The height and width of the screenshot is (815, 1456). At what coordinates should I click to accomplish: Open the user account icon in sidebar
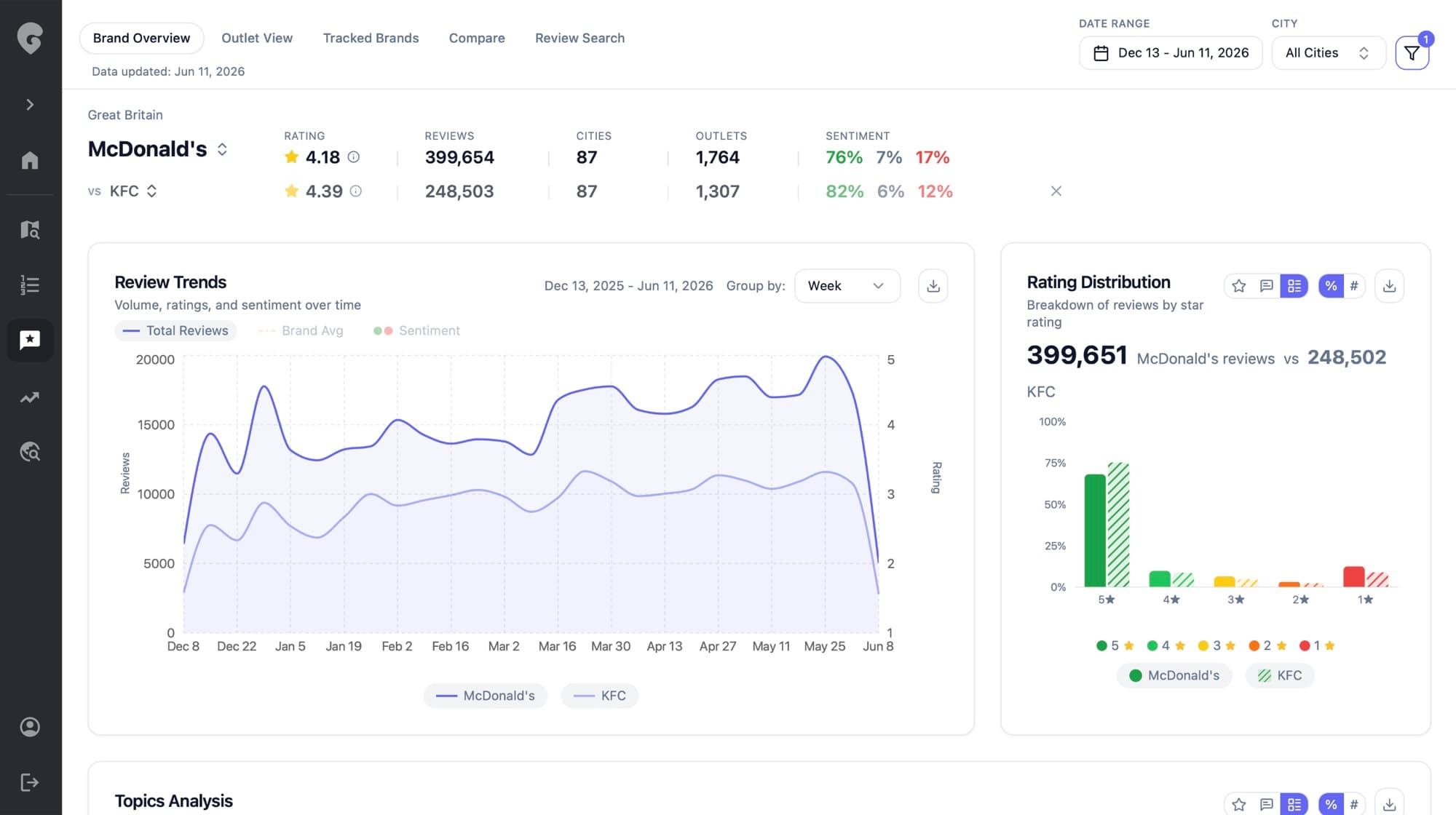pos(30,727)
